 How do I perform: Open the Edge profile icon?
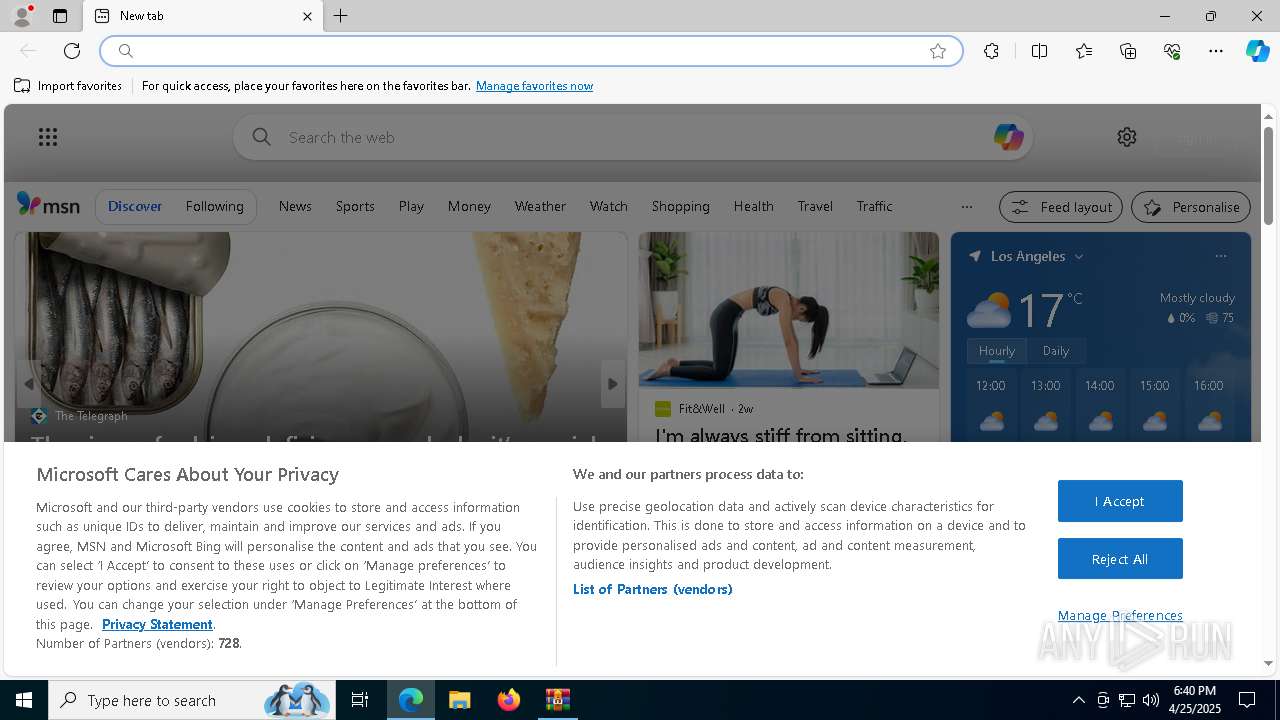point(21,16)
